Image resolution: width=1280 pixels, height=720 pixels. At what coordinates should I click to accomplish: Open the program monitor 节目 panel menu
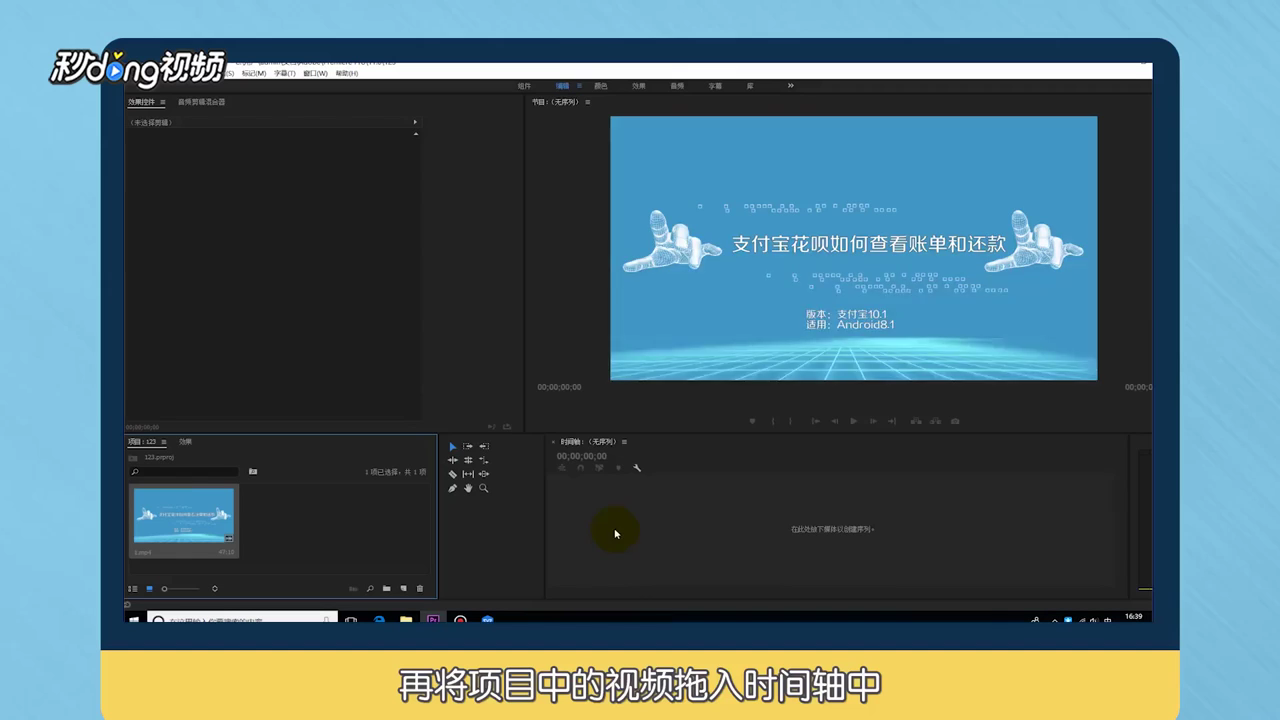(588, 102)
